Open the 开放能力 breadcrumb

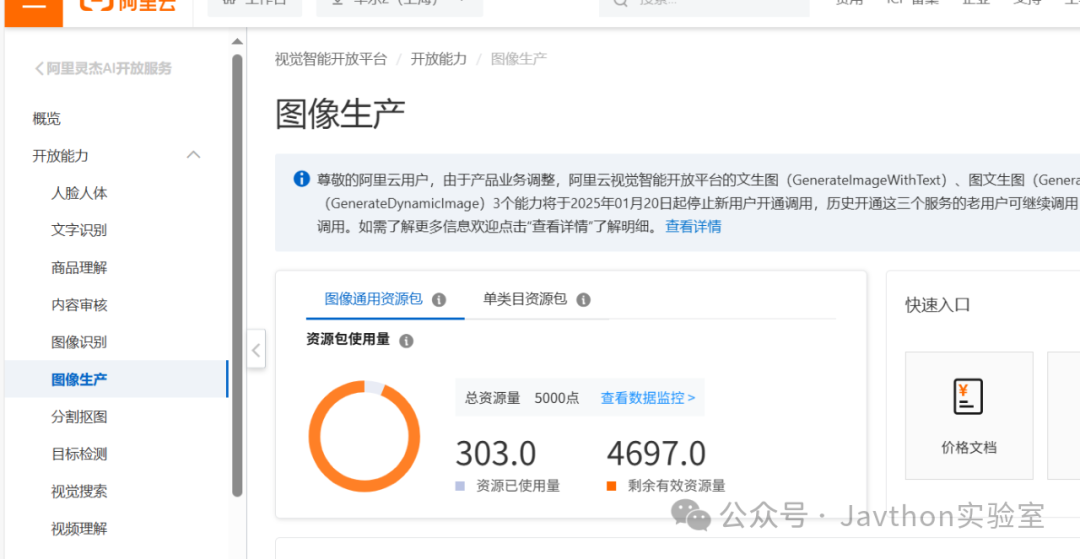coord(439,59)
